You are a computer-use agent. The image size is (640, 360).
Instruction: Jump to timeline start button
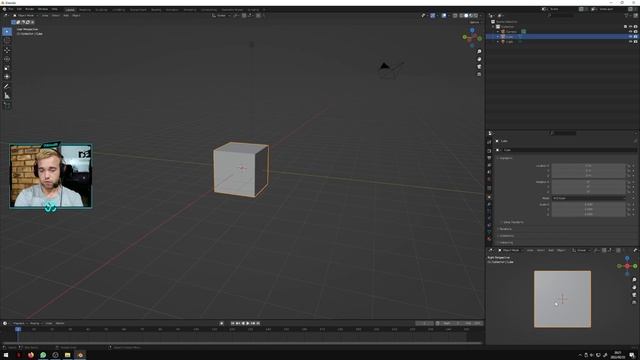click(x=233, y=324)
